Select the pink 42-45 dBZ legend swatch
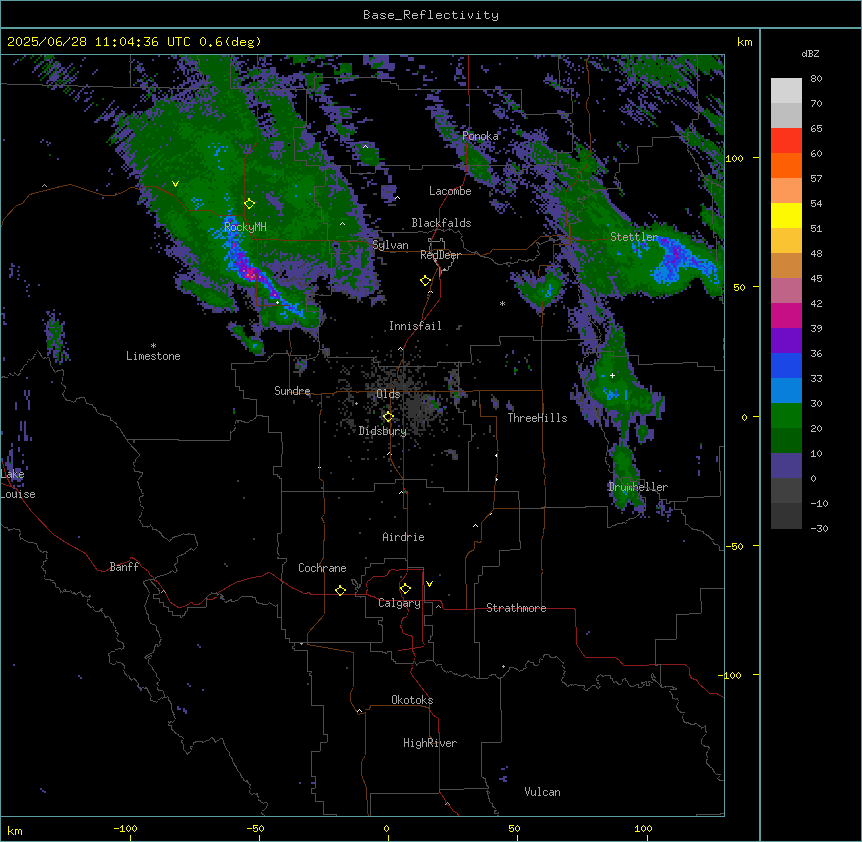 (786, 291)
